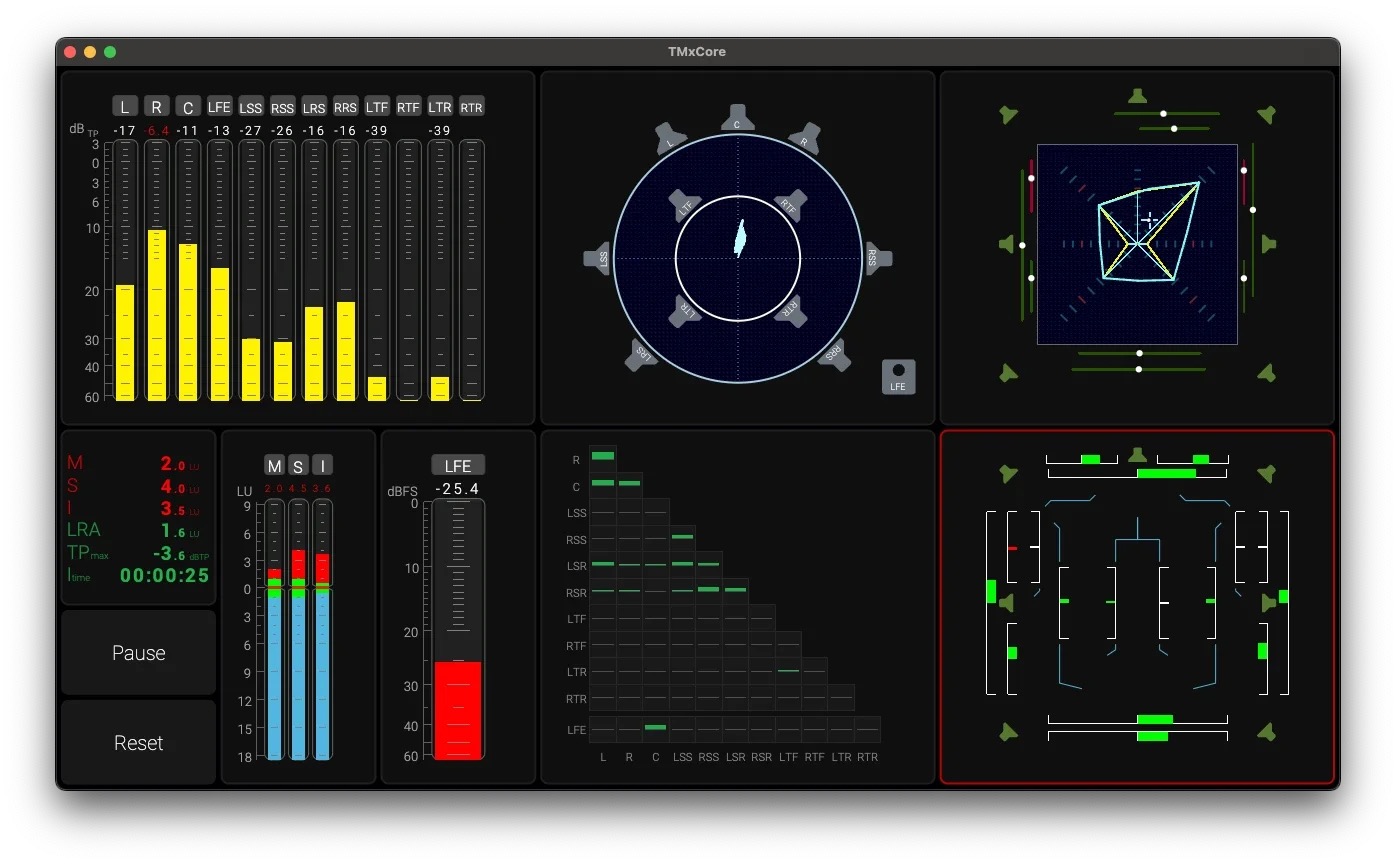Click the LSS row label in correlation matrix
Viewport: 1396px width, 864px height.
pos(577,513)
